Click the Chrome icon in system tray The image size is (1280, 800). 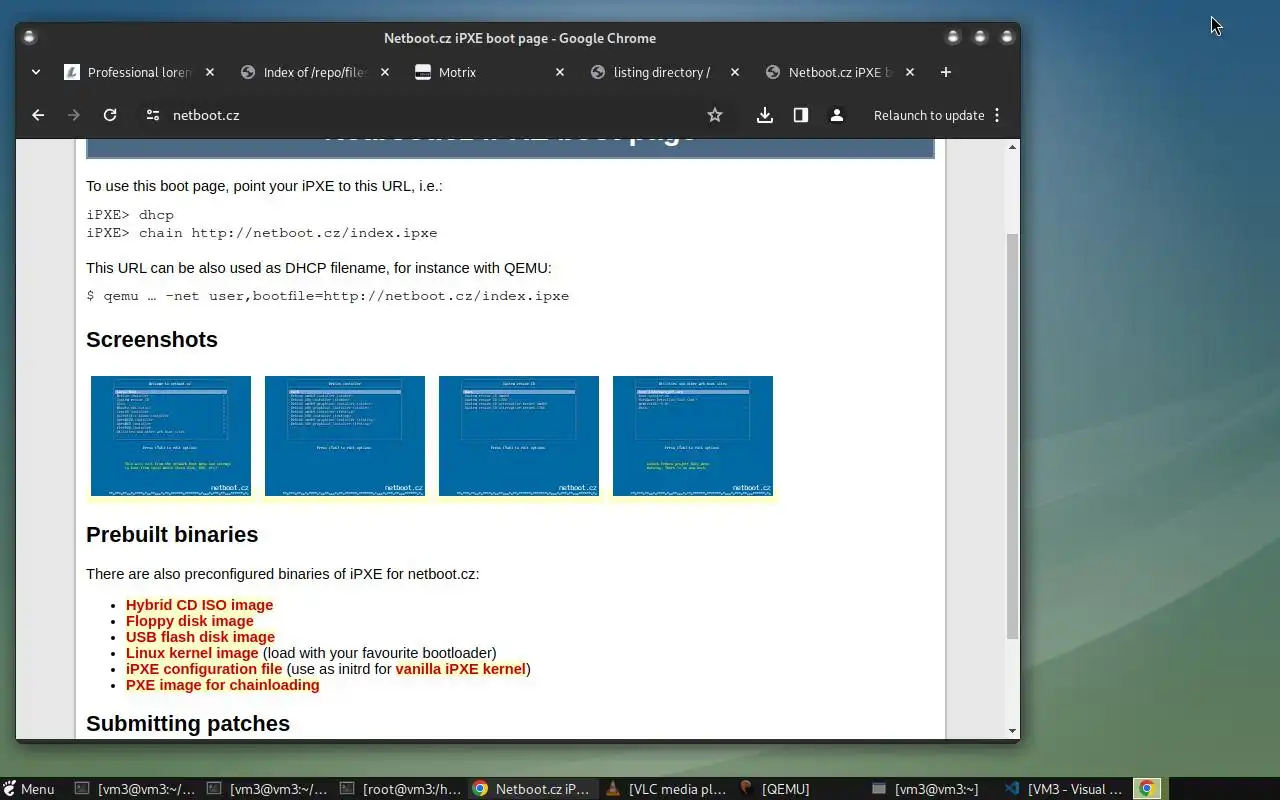(x=1147, y=789)
